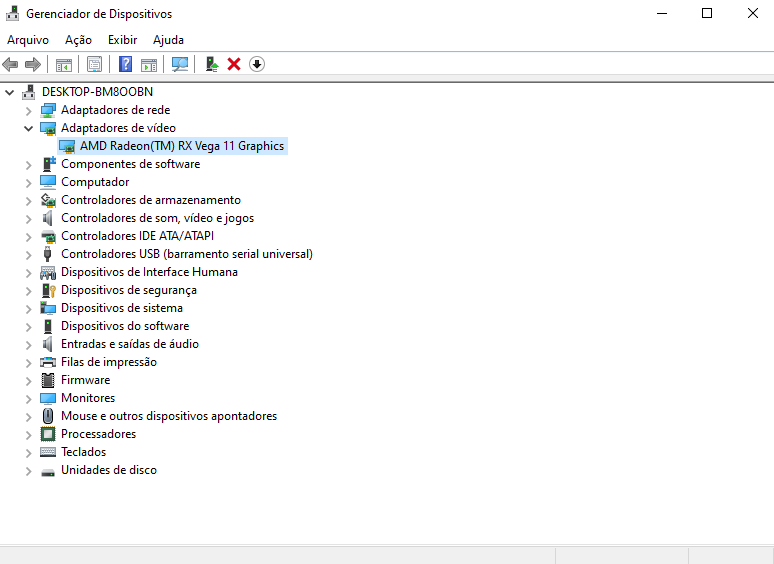This screenshot has width=774, height=564.
Task: Click the Adaptadores de rede network icon
Action: [x=48, y=110]
